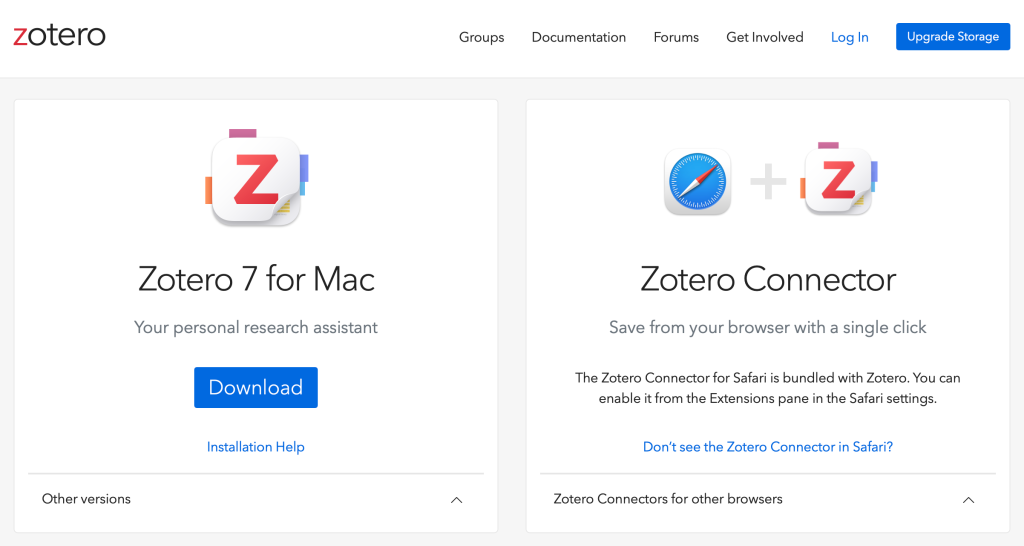Open the Installation Help link
This screenshot has width=1024, height=546.
click(255, 447)
